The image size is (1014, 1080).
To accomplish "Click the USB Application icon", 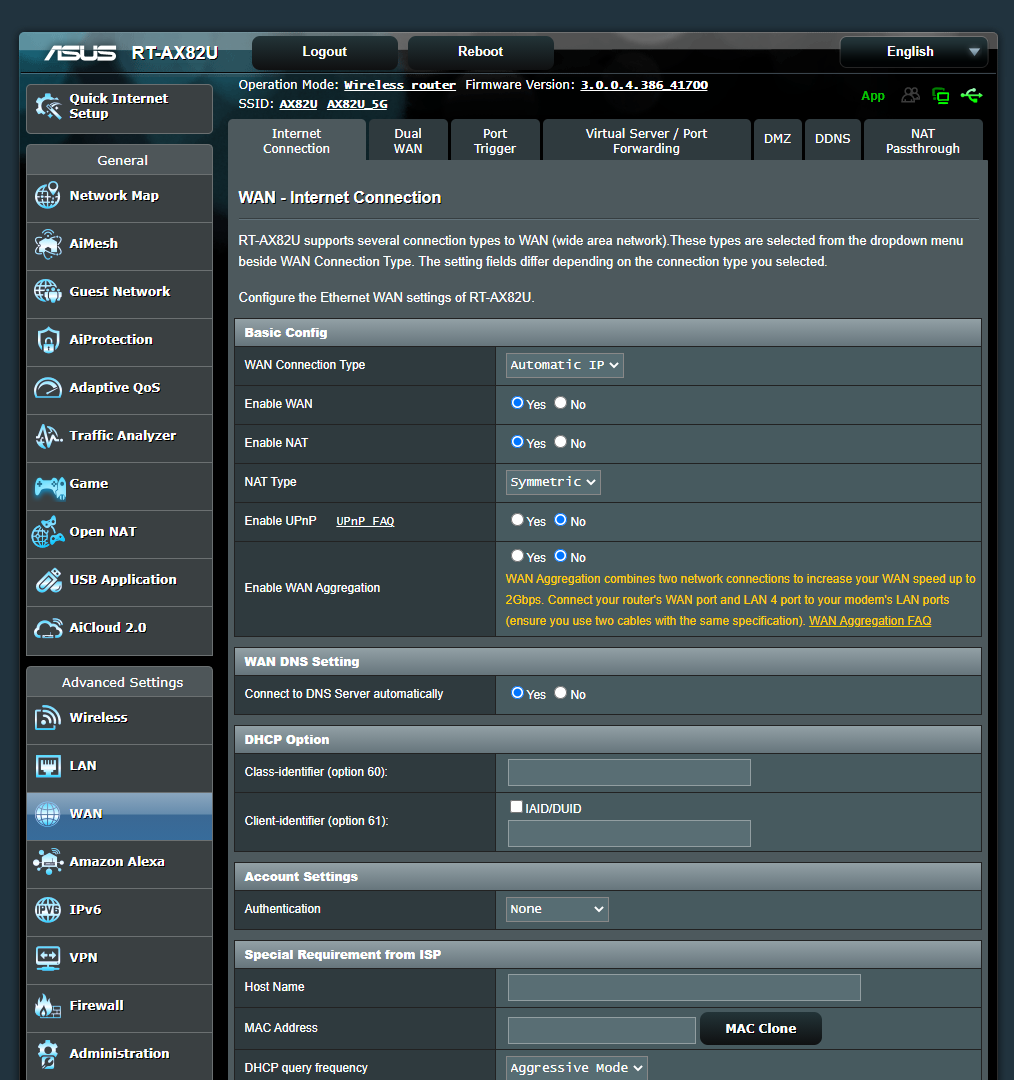I will [48, 580].
